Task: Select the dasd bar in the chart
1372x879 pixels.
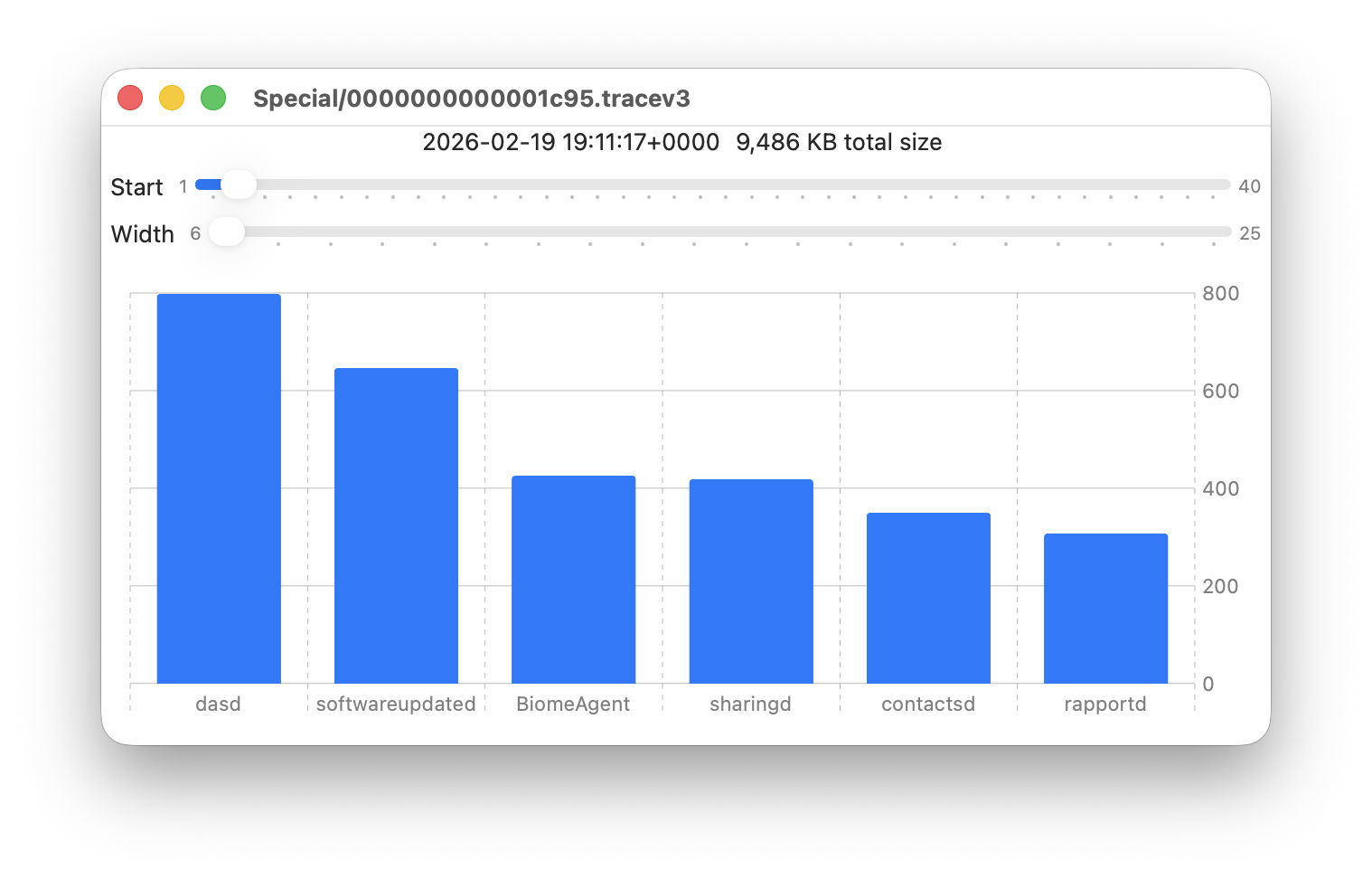Action: tap(219, 488)
